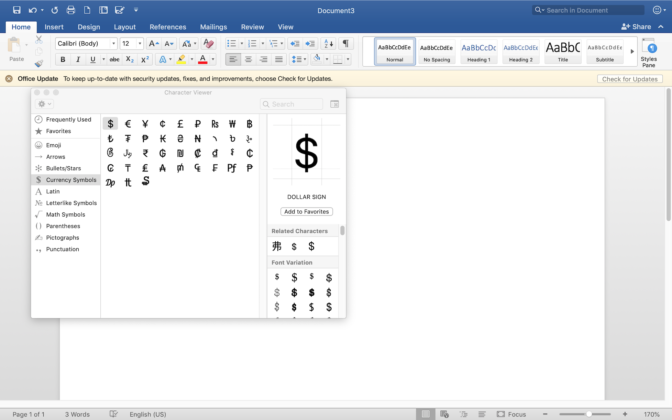Click zoom out minus icon
Image resolution: width=672 pixels, height=420 pixels.
tap(545, 414)
